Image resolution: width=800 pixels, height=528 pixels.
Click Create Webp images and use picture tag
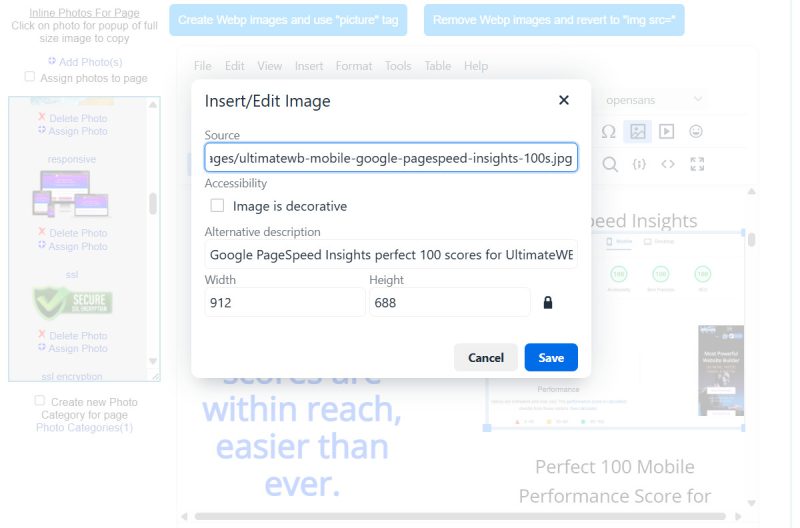288,20
